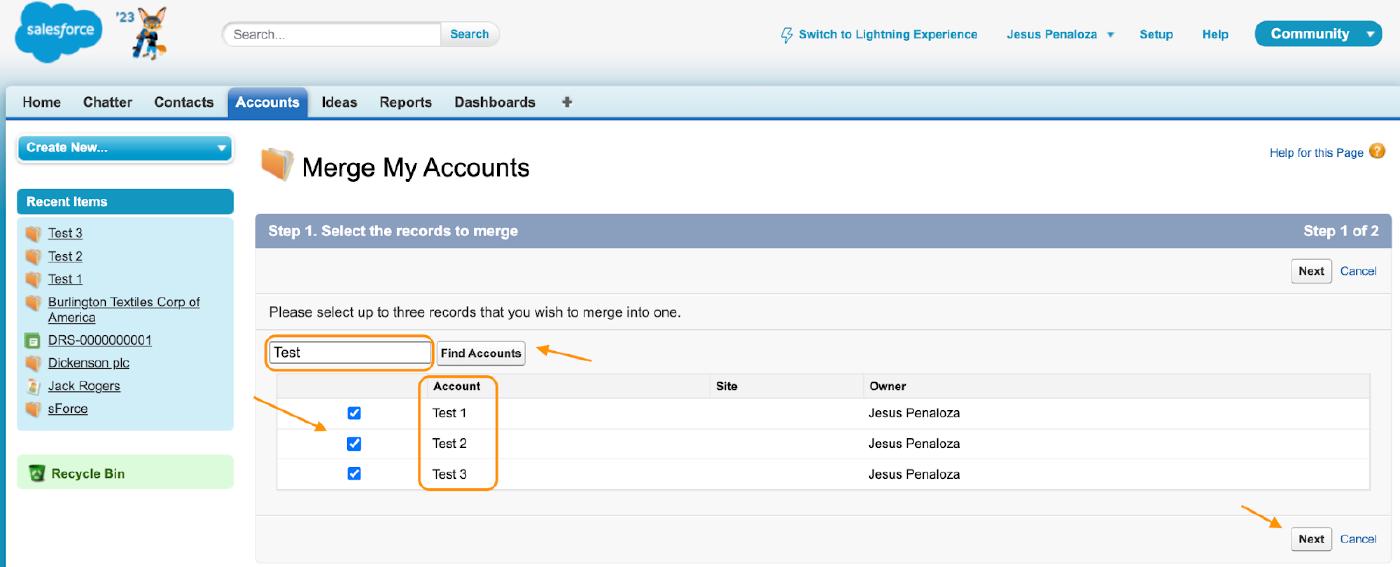Uncheck the Test 2 account checkbox
1400x567 pixels.
coord(354,443)
